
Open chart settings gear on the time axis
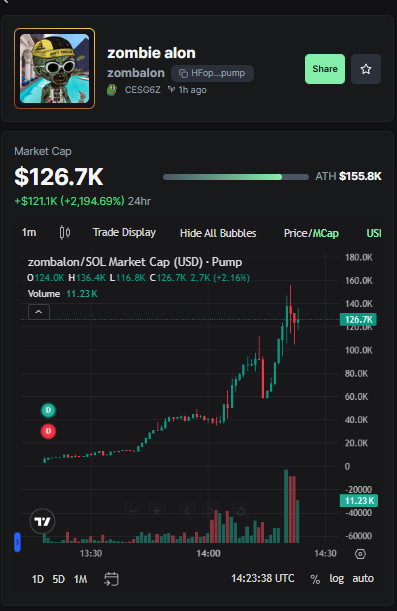click(360, 554)
